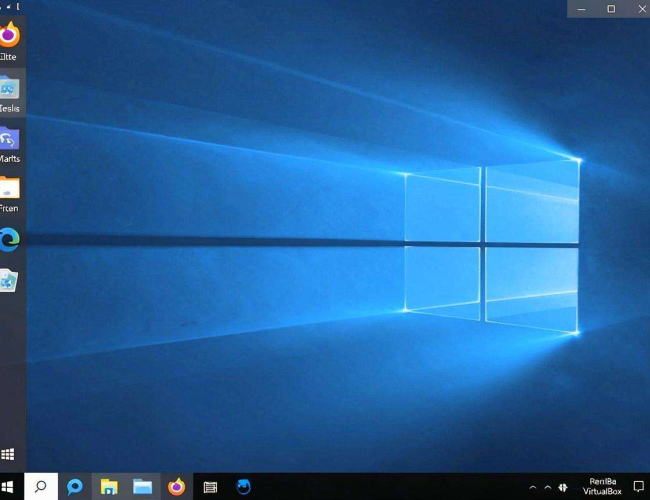Expand the first system tray chevron
This screenshot has height=500, width=650.
tap(533, 488)
